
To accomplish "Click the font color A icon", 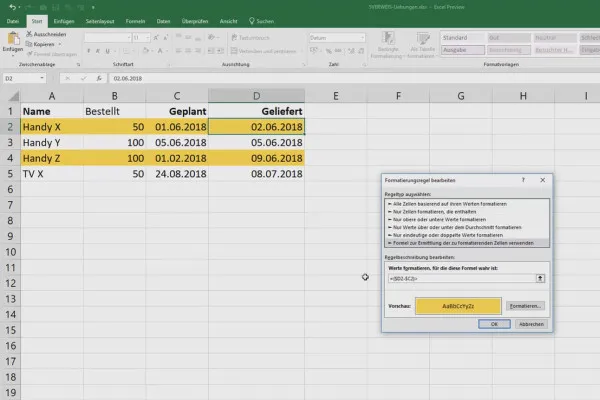I will coord(160,51).
